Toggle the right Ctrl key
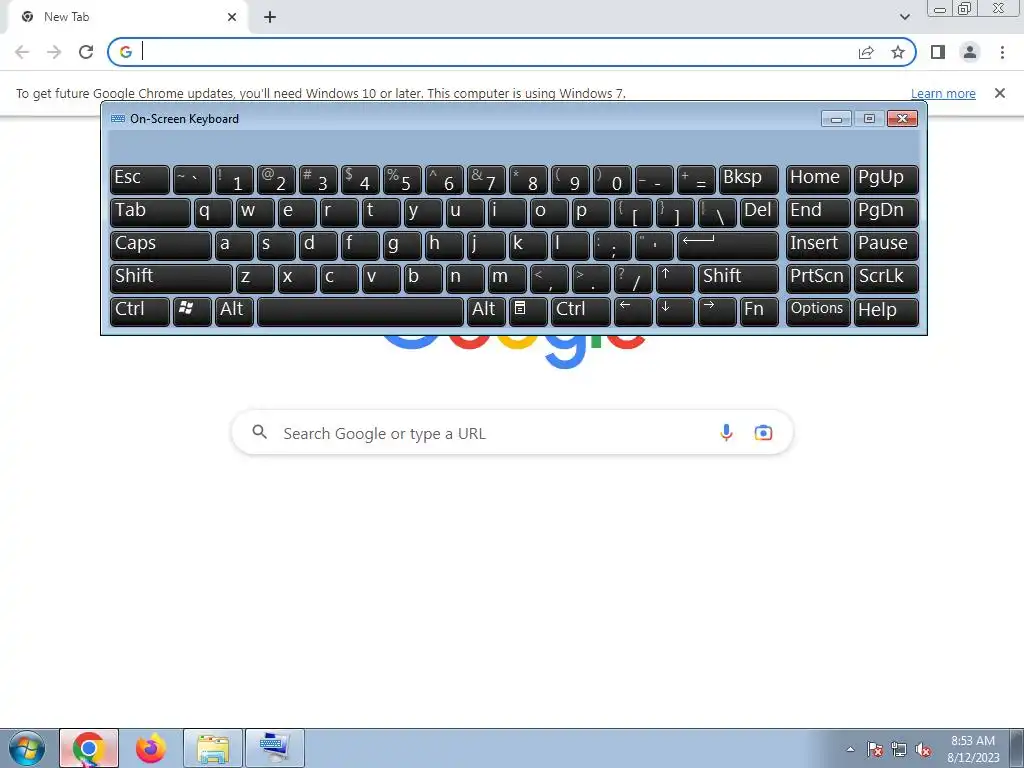Image resolution: width=1024 pixels, height=768 pixels. point(581,311)
